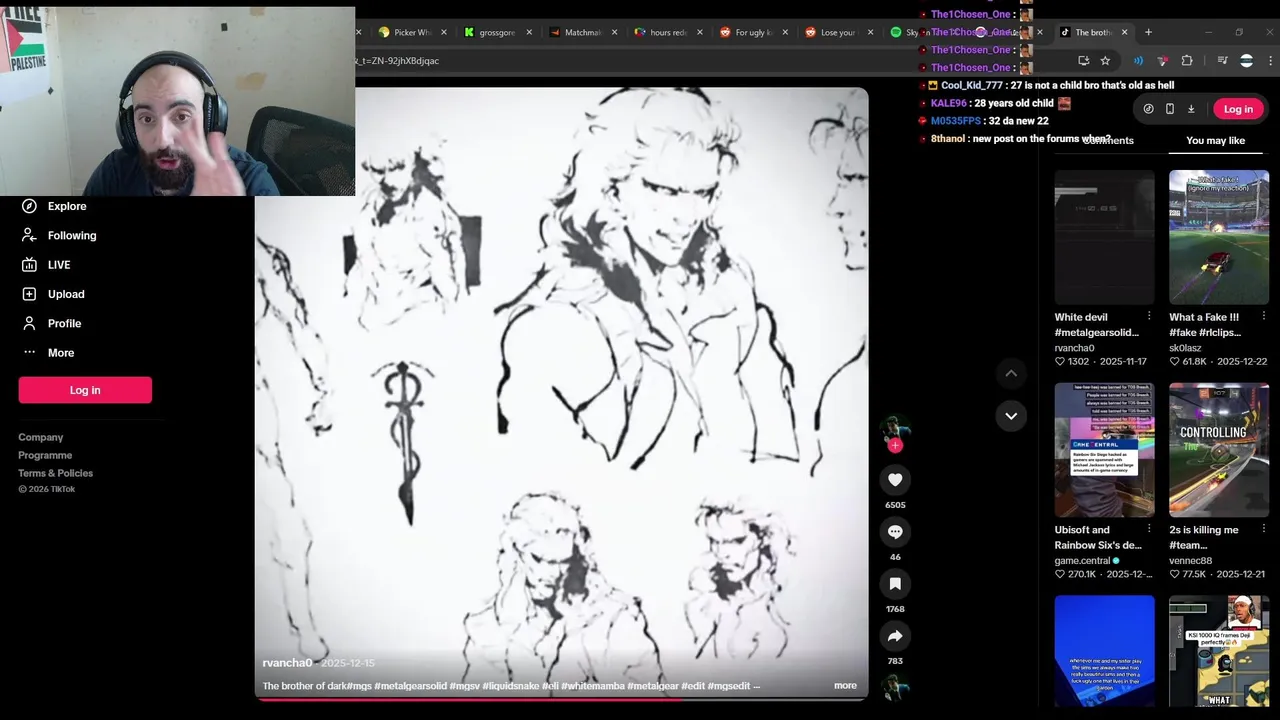Open the Company footer link
Screen dimensions: 1280x720
[x=40, y=437]
